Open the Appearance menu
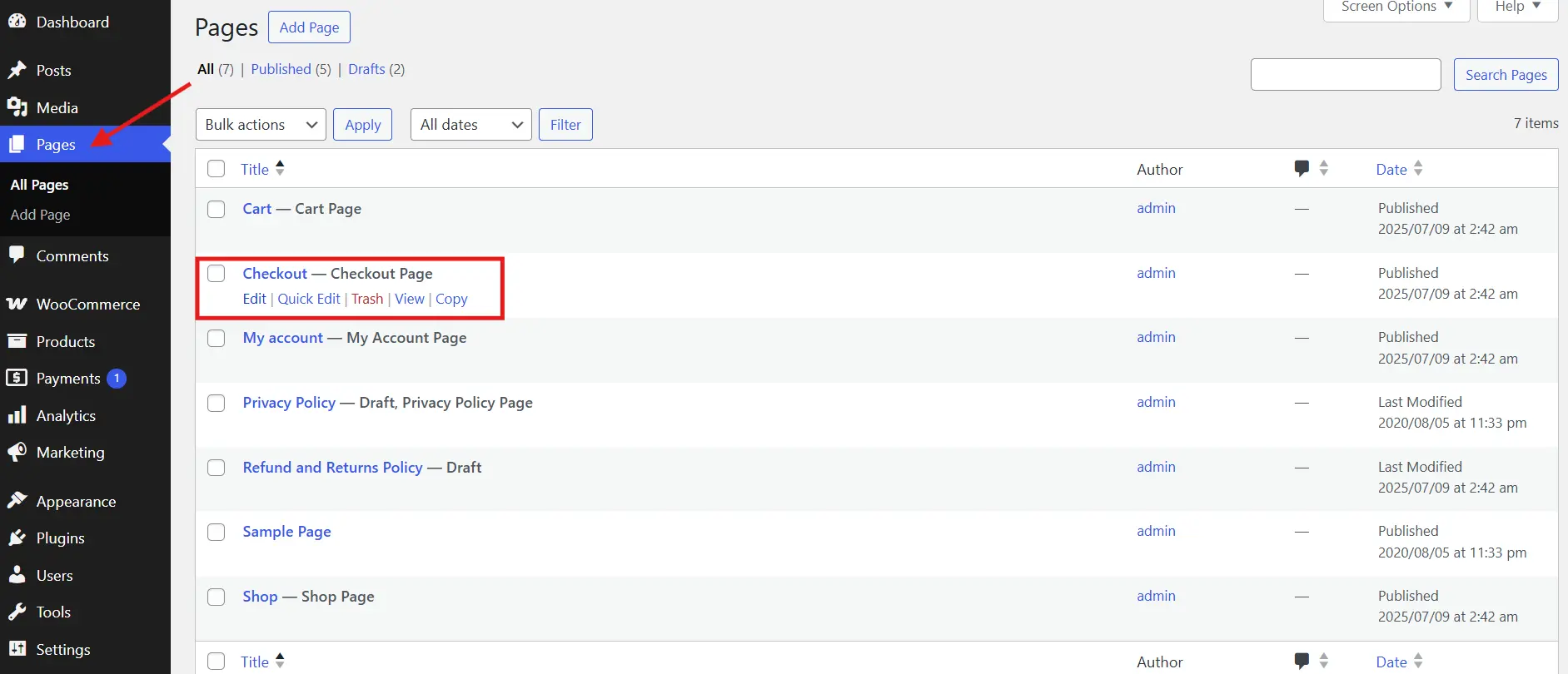This screenshot has width=1568, height=674. [x=85, y=502]
